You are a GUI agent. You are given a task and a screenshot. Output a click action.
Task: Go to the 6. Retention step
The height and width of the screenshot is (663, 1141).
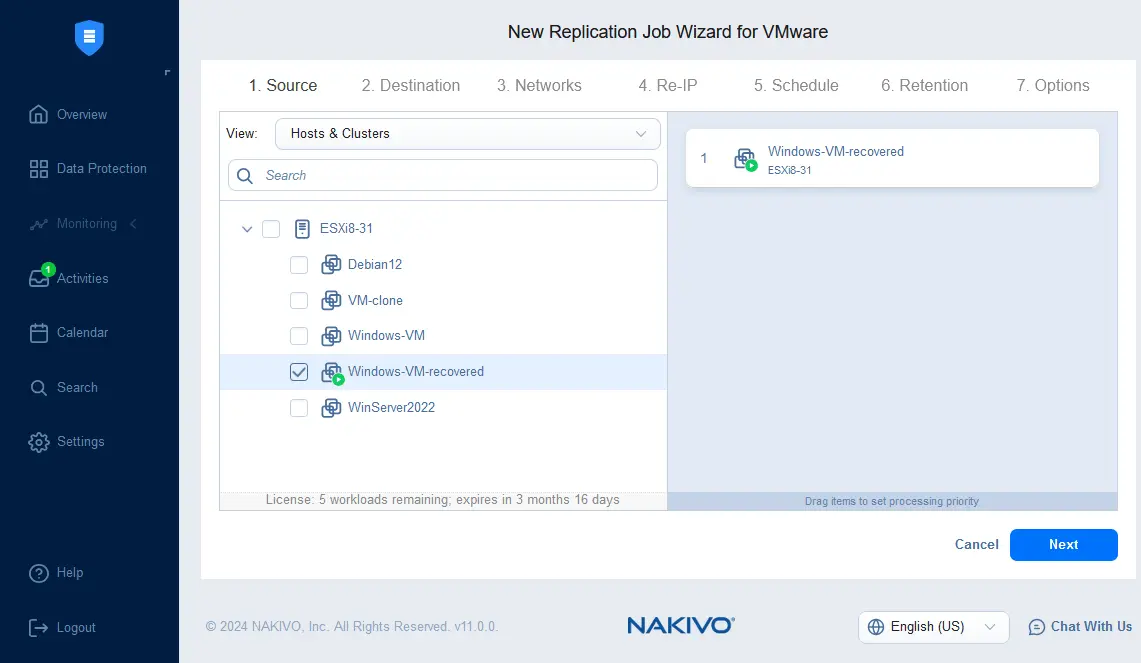click(x=924, y=85)
